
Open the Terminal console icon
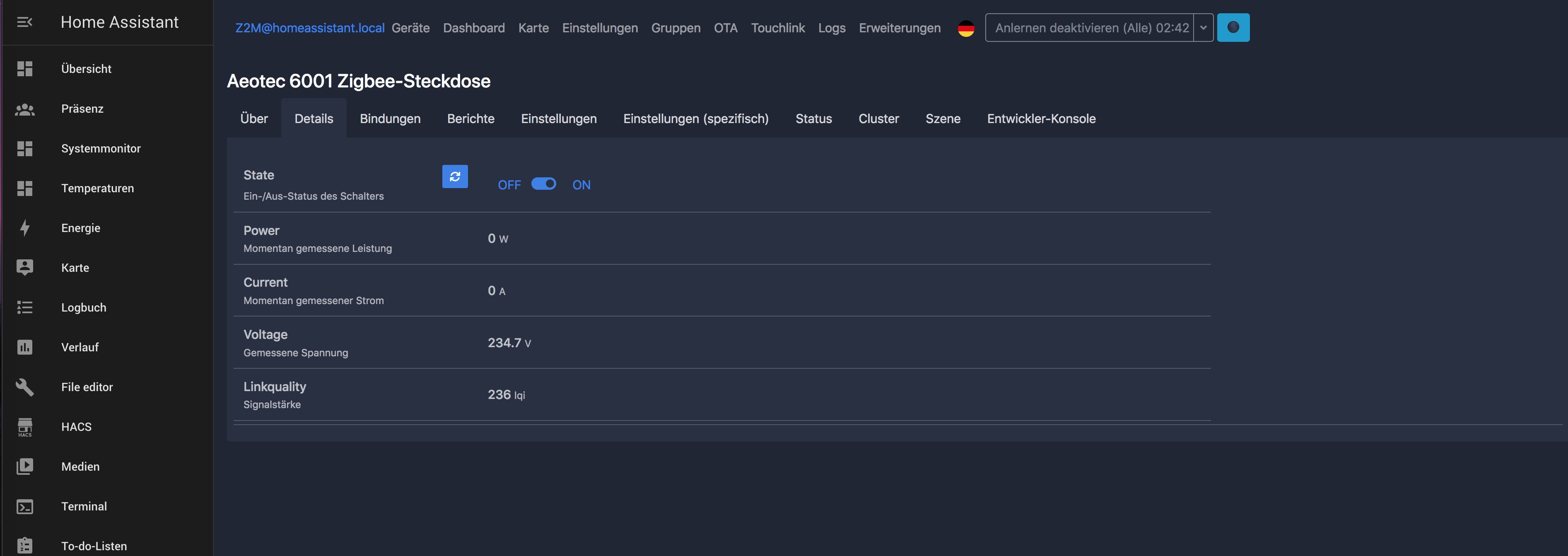pos(24,507)
